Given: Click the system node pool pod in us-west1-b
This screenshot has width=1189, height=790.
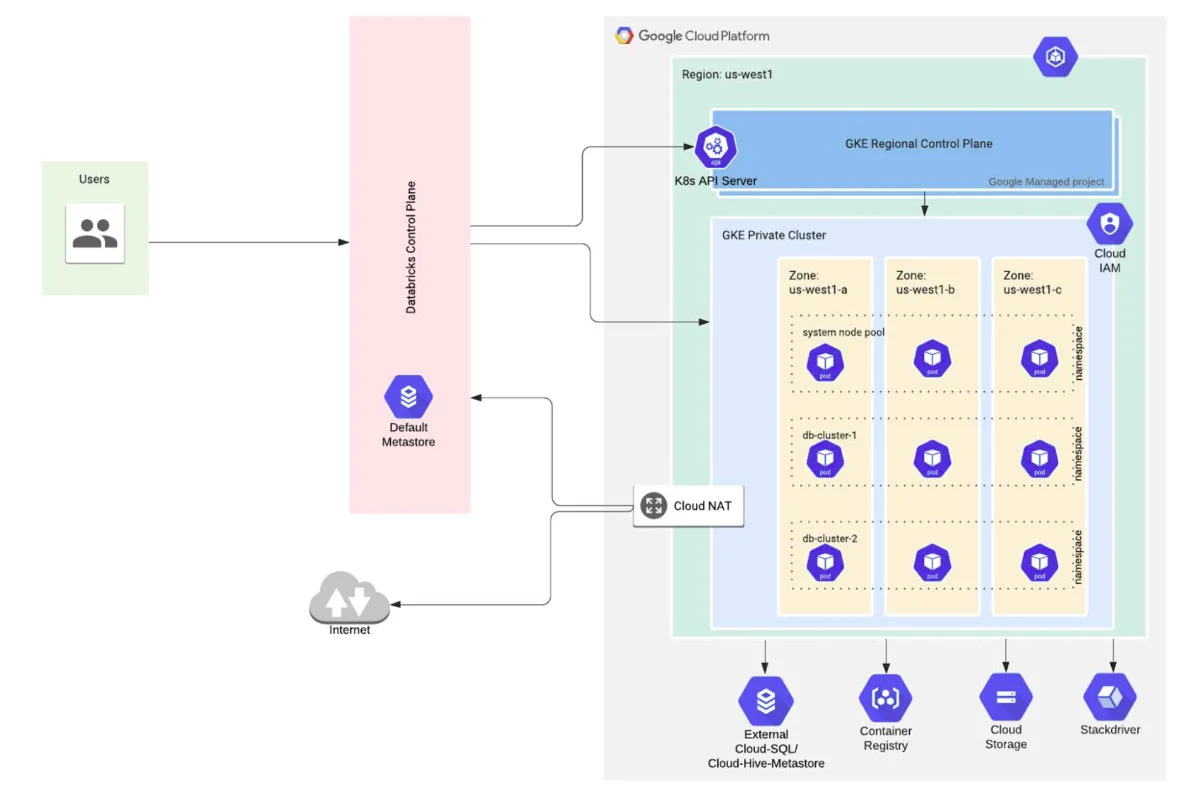Looking at the screenshot, I should [932, 359].
